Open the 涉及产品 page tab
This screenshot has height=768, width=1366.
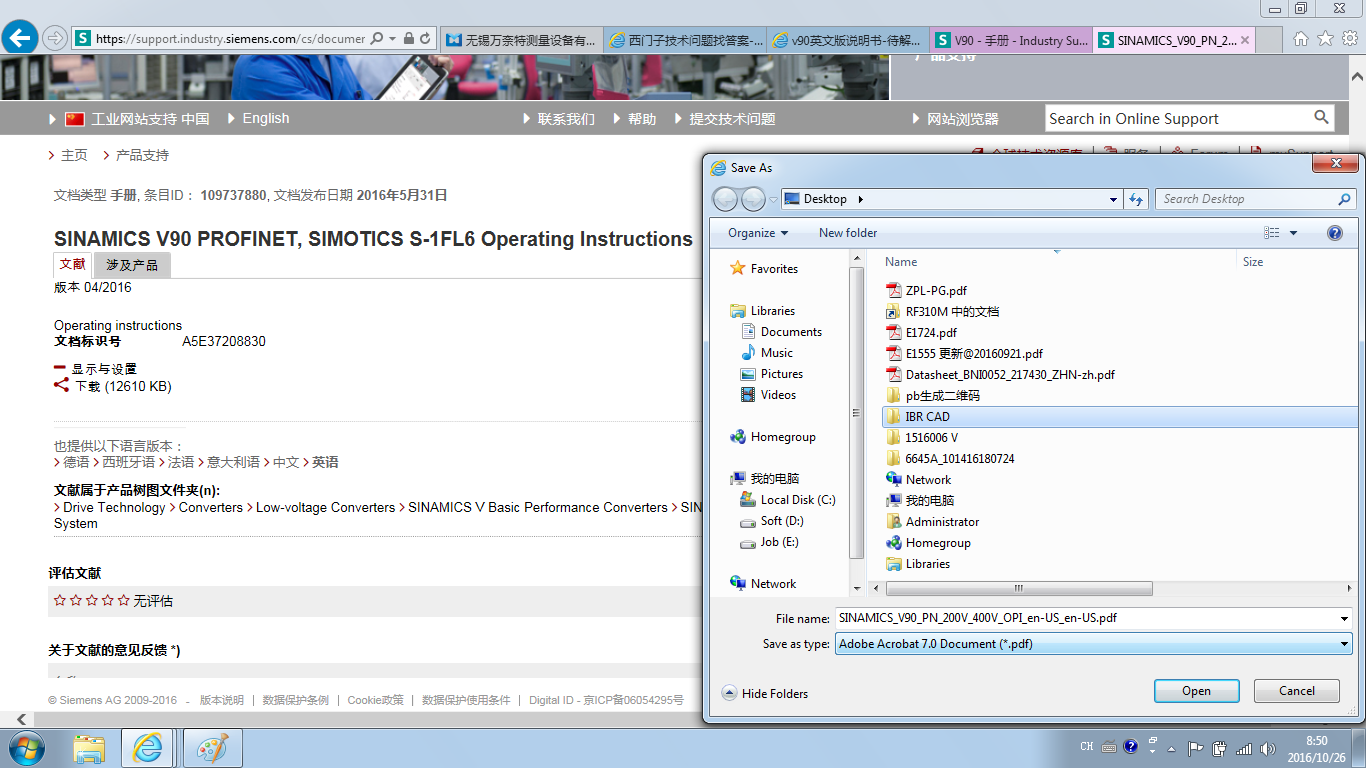point(131,265)
